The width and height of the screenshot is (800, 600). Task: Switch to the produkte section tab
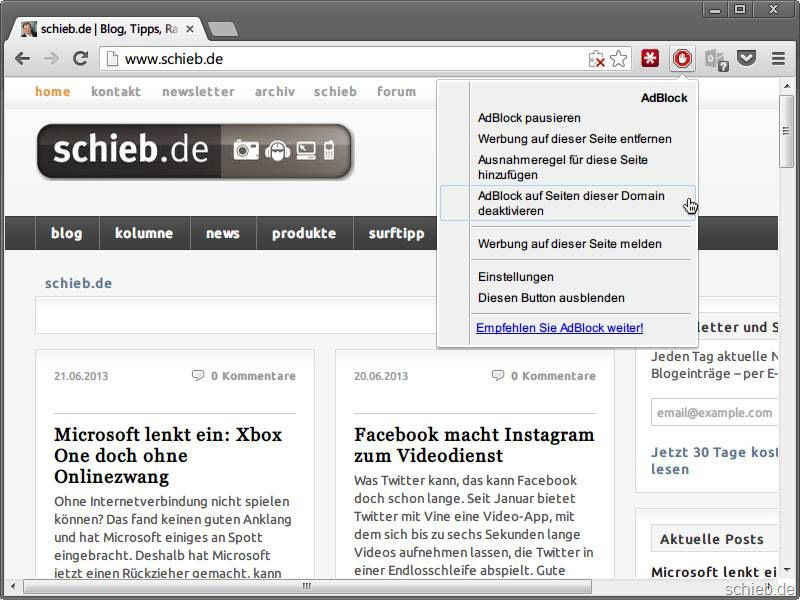click(304, 233)
